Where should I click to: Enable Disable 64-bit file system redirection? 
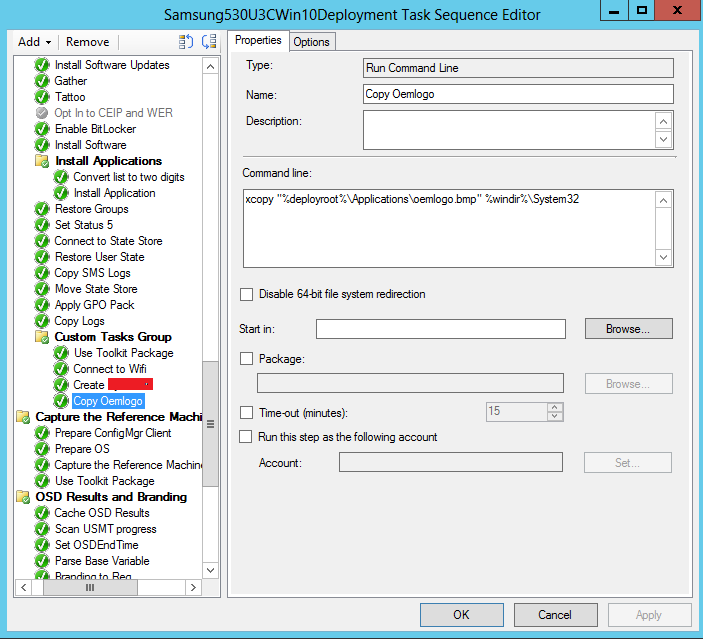pos(247,294)
